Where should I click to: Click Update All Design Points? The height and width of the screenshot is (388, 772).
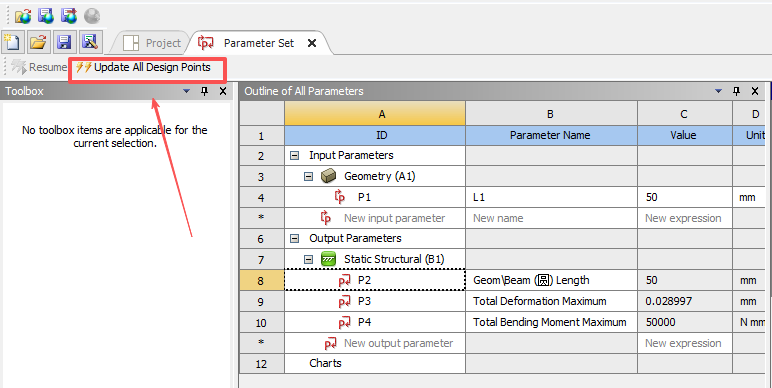tap(143, 67)
